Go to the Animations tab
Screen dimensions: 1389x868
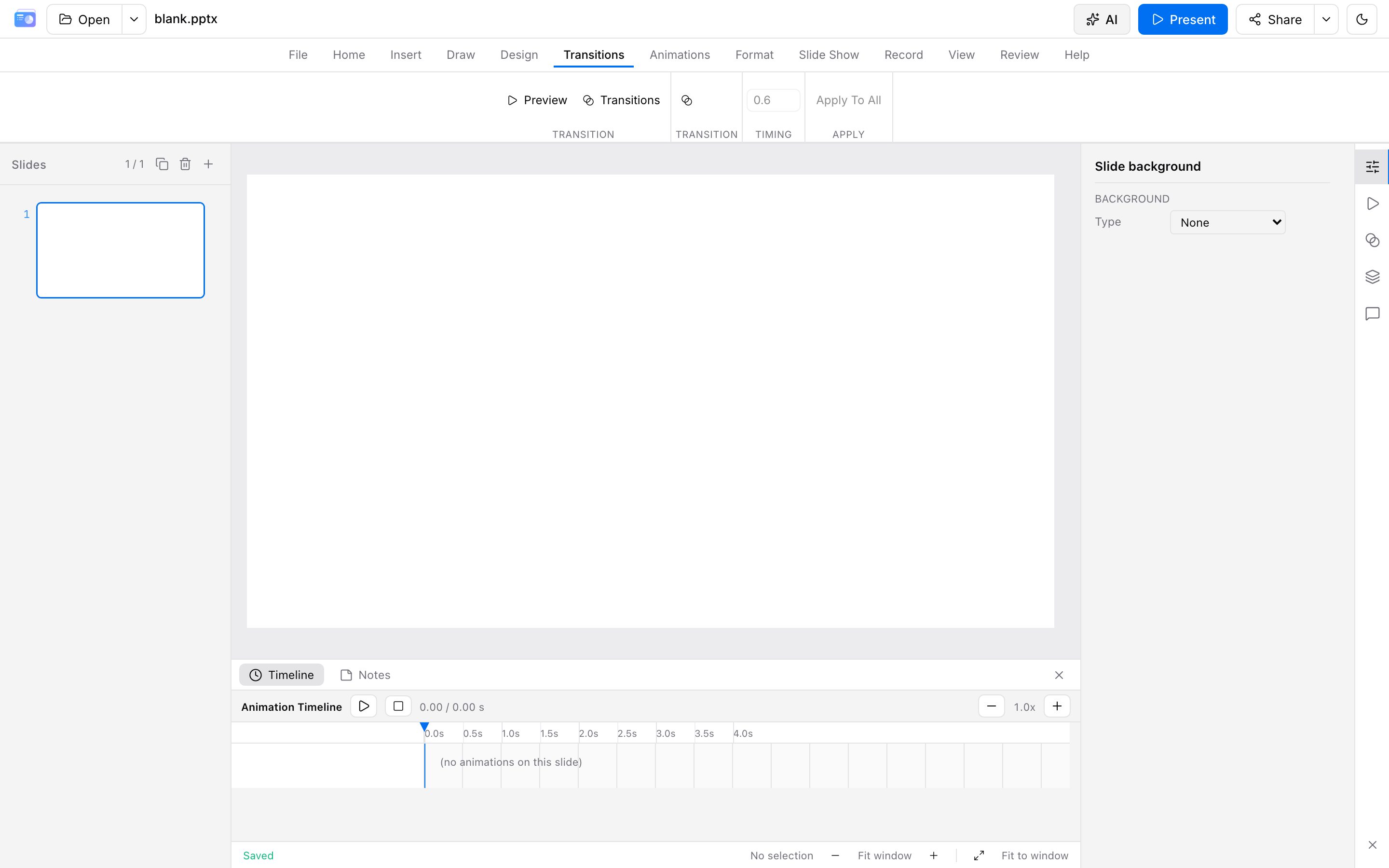(x=680, y=54)
